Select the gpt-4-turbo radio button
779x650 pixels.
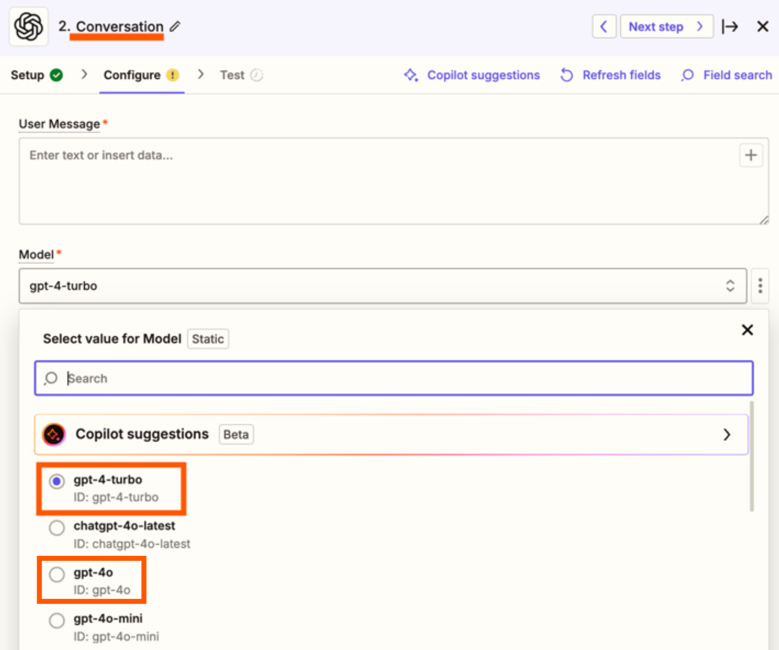pyautogui.click(x=57, y=481)
